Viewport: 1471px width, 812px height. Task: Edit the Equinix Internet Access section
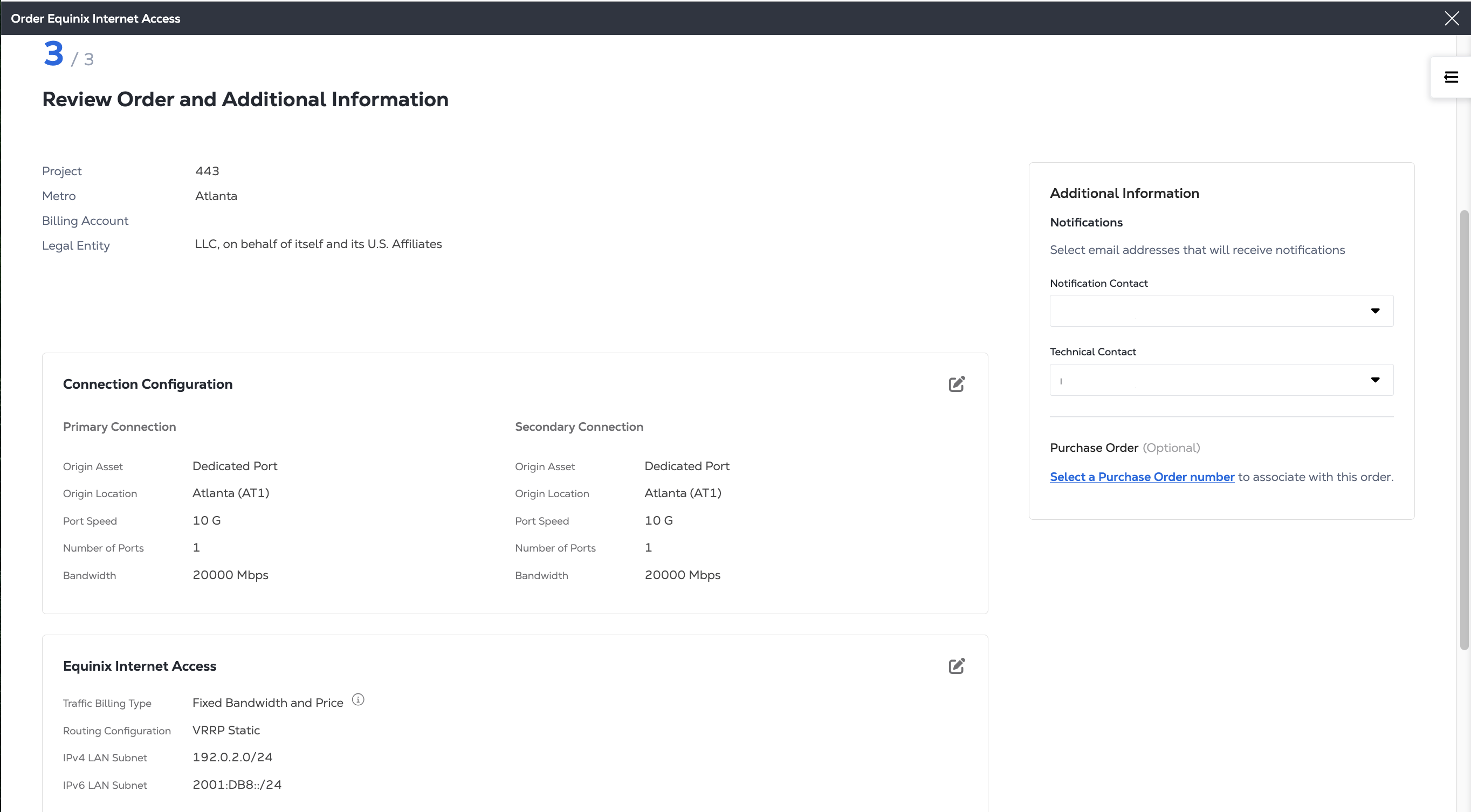pyautogui.click(x=957, y=666)
